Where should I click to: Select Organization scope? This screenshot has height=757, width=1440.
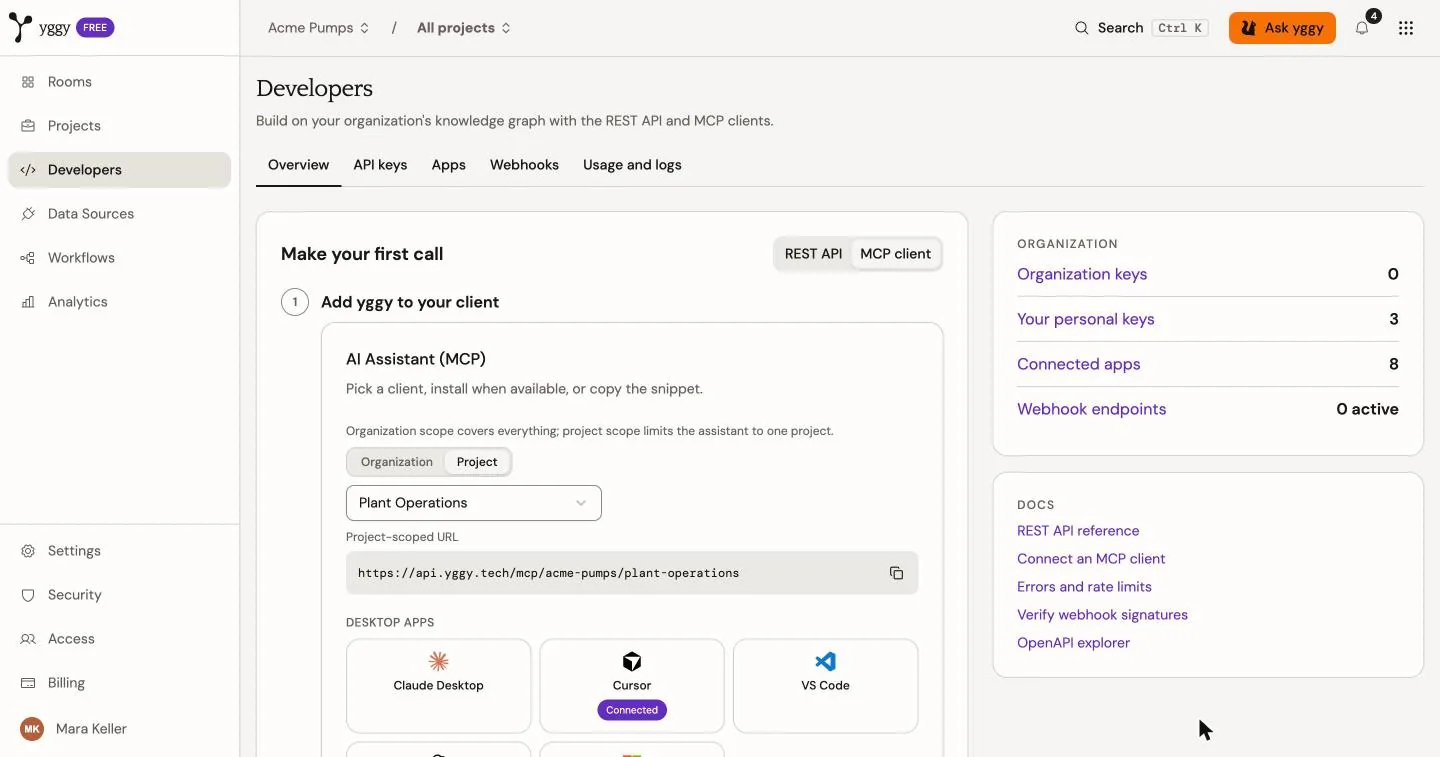click(397, 462)
